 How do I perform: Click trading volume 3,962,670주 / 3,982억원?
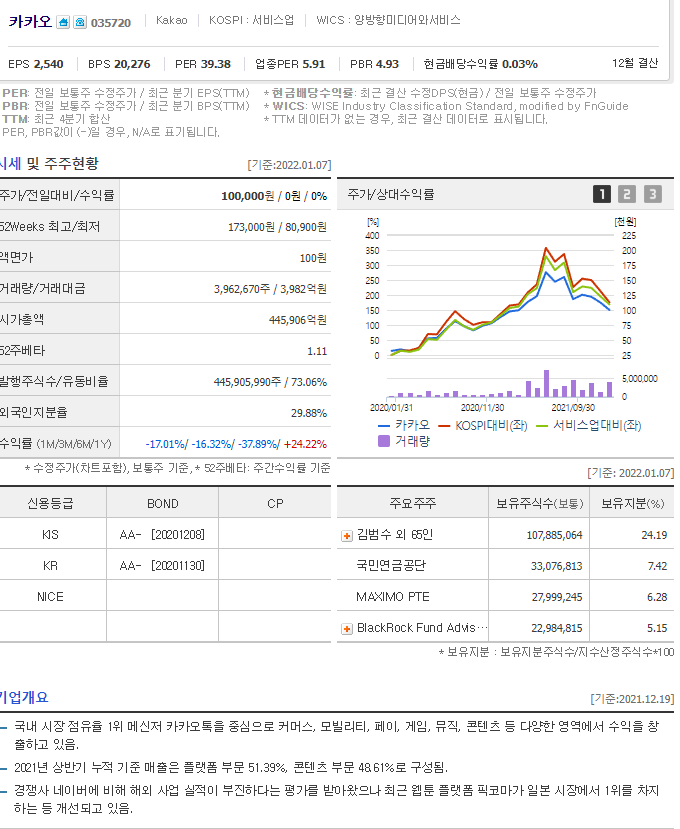click(270, 289)
